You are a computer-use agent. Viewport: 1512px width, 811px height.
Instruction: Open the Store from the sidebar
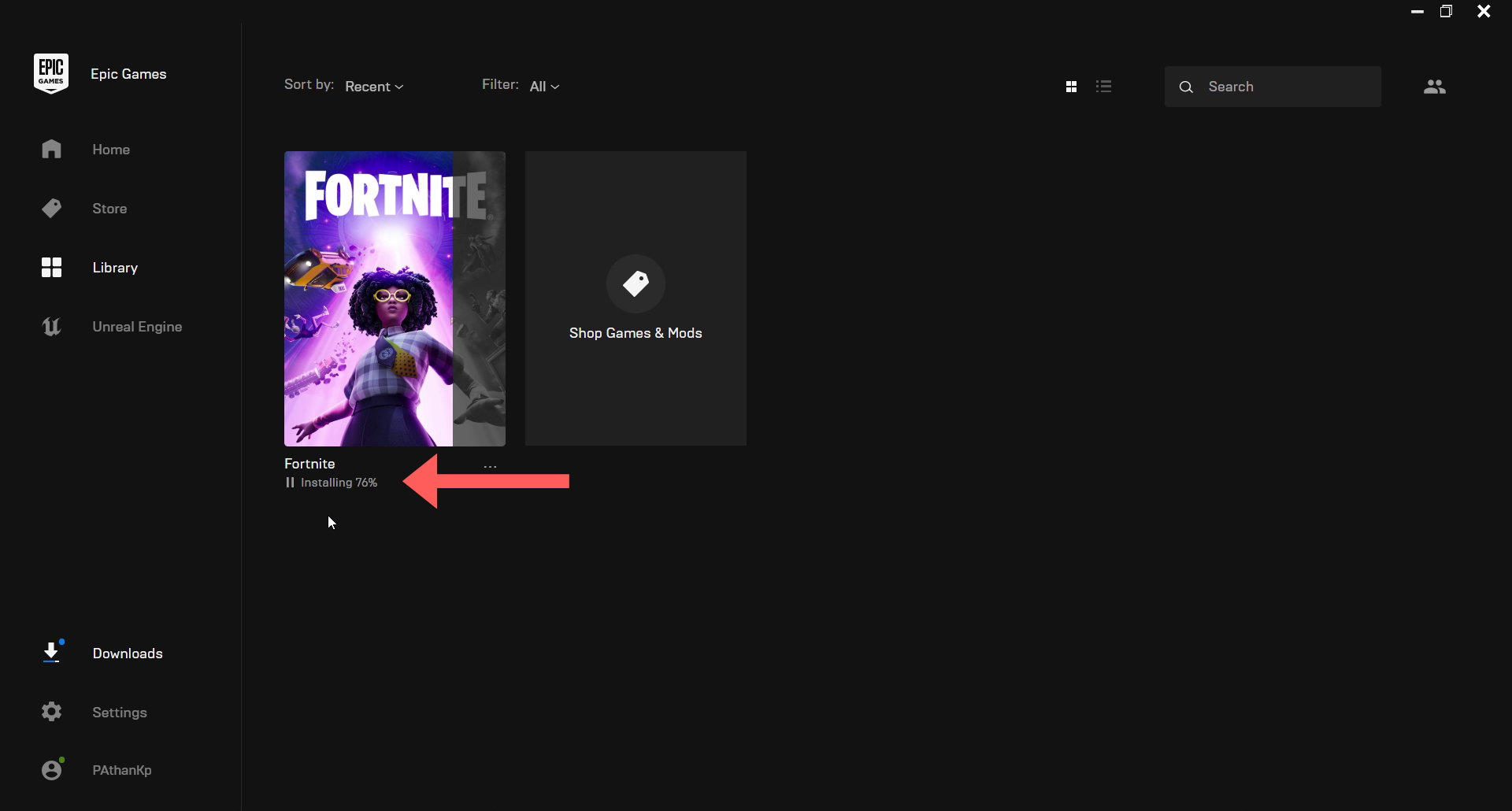[x=51, y=208]
